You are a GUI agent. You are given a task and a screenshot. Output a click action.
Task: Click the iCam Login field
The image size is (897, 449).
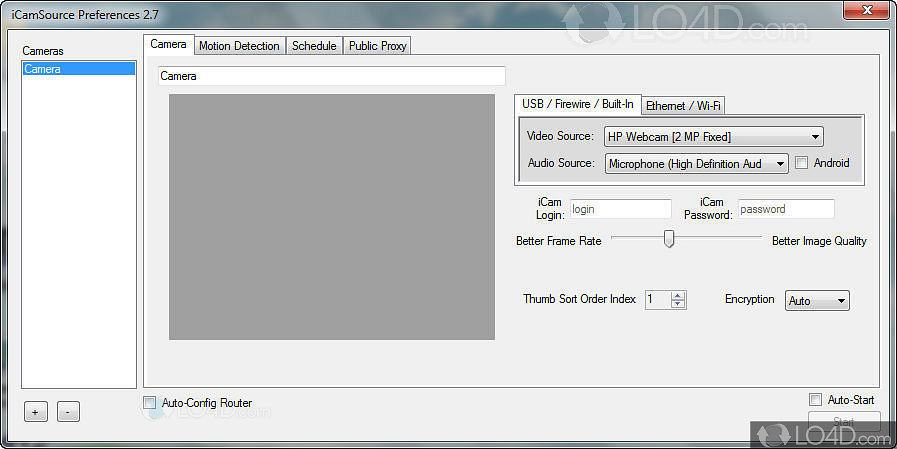(621, 209)
